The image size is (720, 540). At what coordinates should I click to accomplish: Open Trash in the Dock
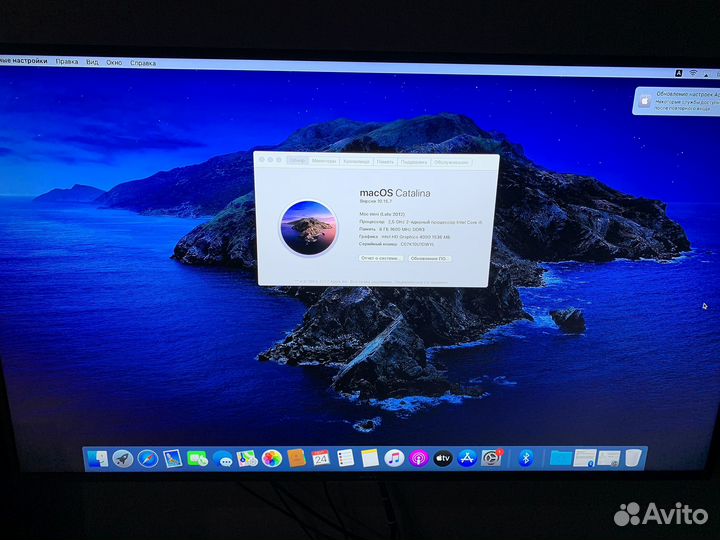pos(633,458)
